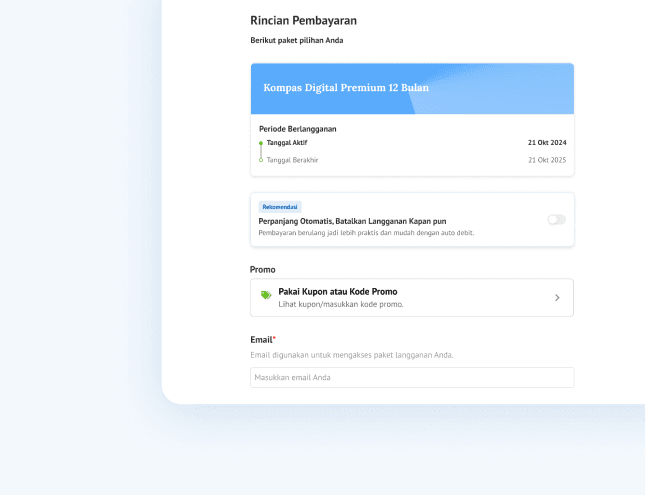The image size is (646, 495).
Task: Click the green promo tag icon
Action: 266,295
